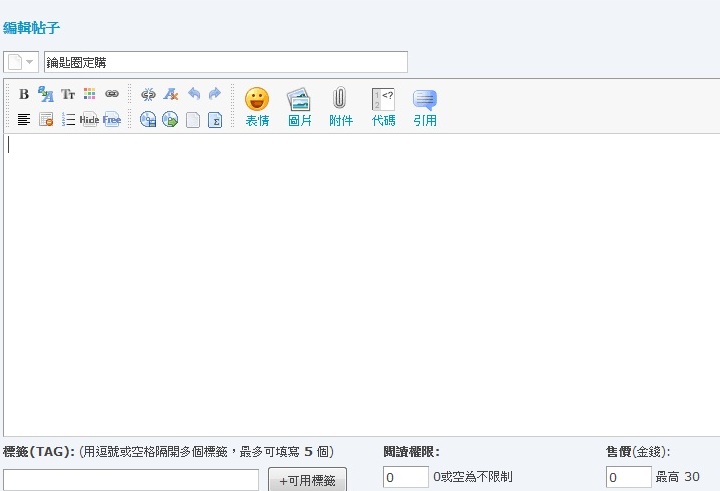
Task: Click the 售價 price field
Action: click(629, 477)
